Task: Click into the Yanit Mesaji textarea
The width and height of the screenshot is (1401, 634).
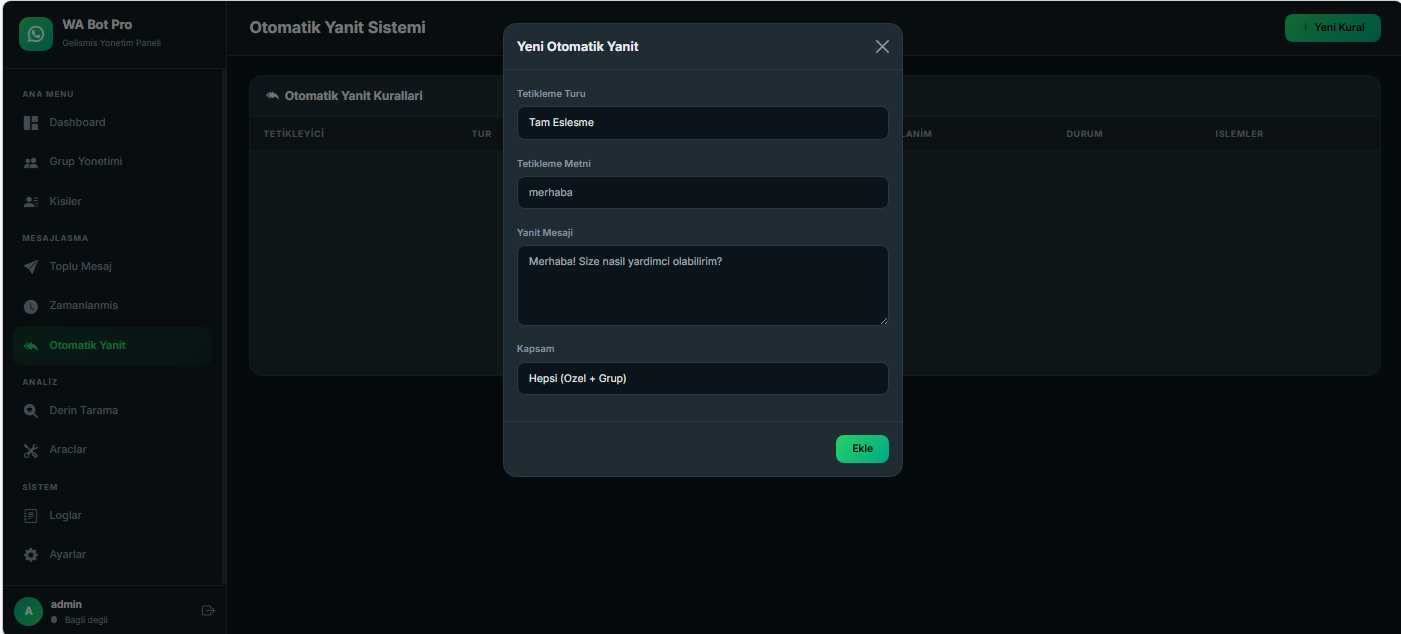Action: pyautogui.click(x=702, y=285)
